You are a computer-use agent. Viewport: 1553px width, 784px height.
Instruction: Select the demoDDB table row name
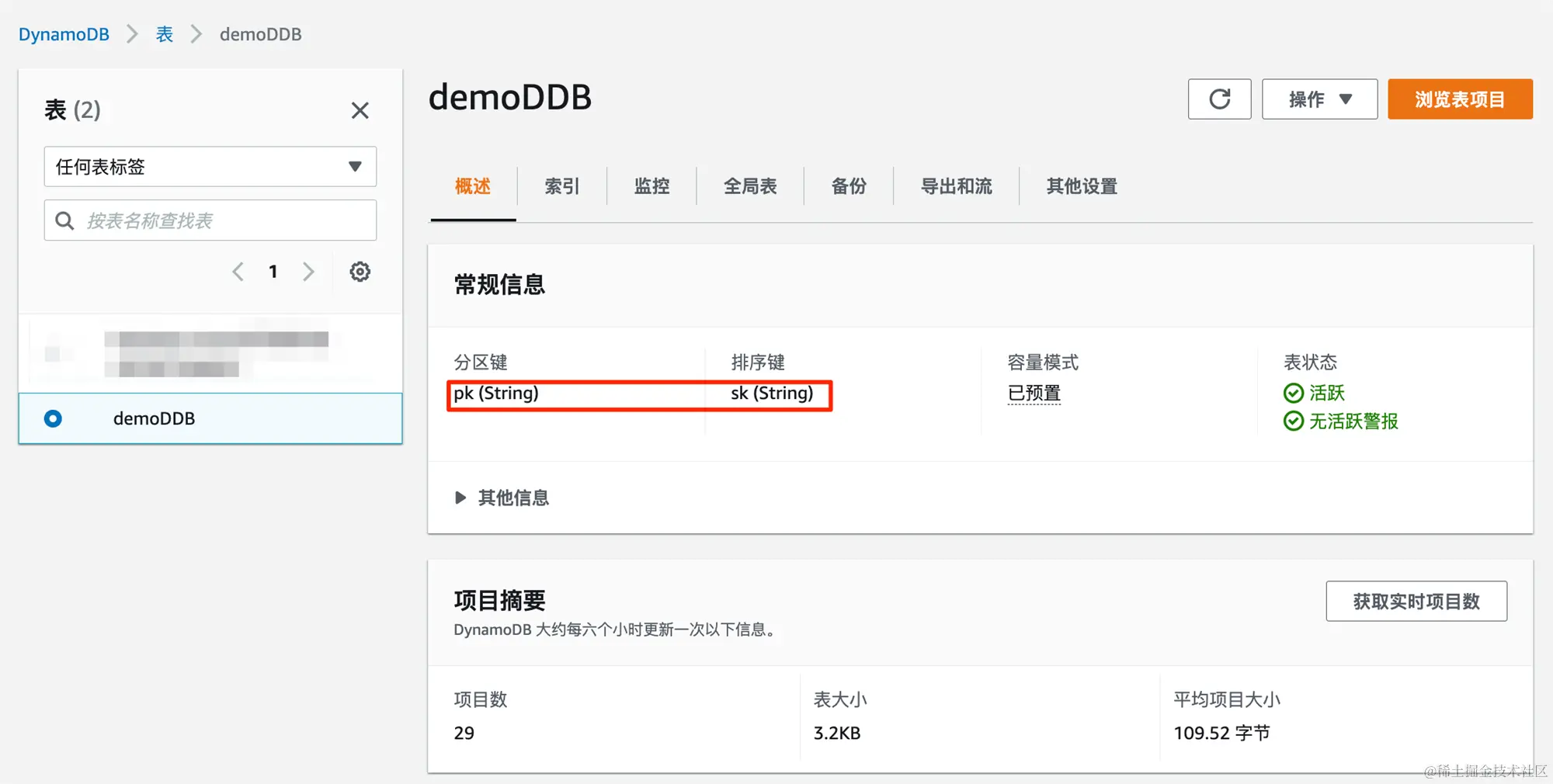click(154, 418)
